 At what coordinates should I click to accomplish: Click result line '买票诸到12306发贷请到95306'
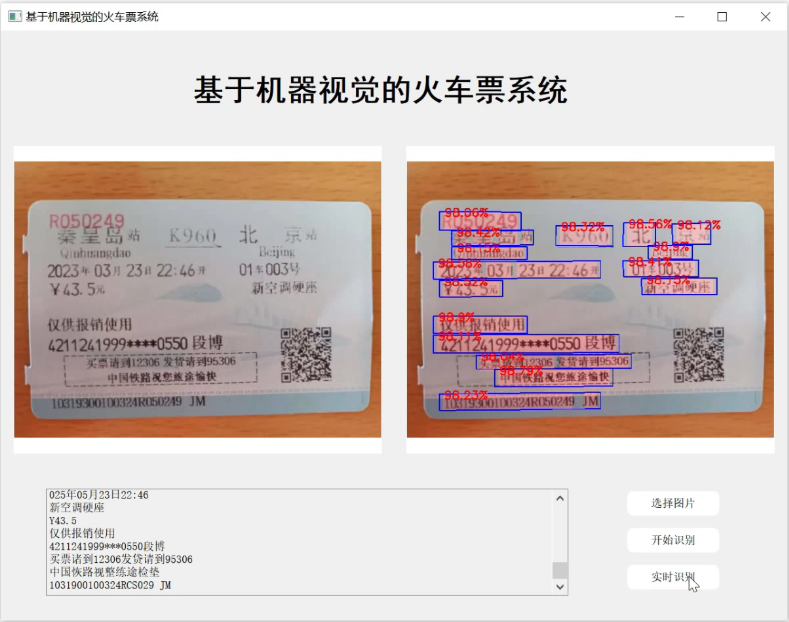pyautogui.click(x=121, y=559)
